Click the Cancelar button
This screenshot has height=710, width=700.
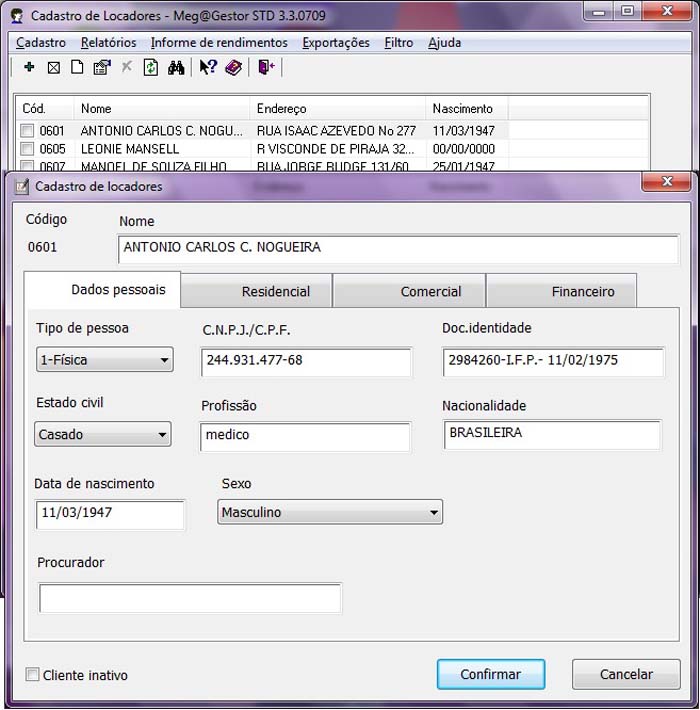(x=626, y=674)
